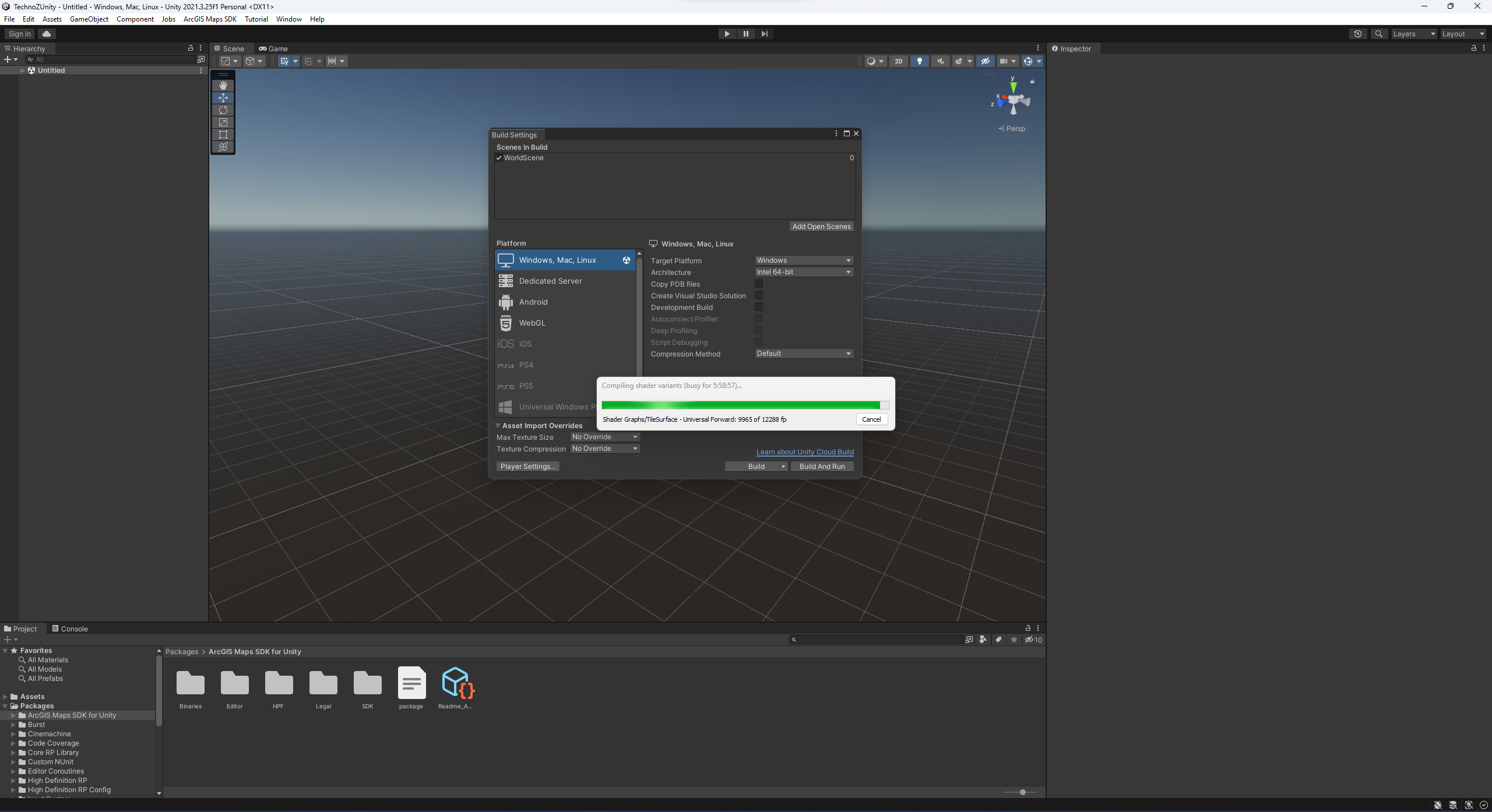Check Create Visual Studio Solution
This screenshot has height=812, width=1492.
pyautogui.click(x=759, y=295)
